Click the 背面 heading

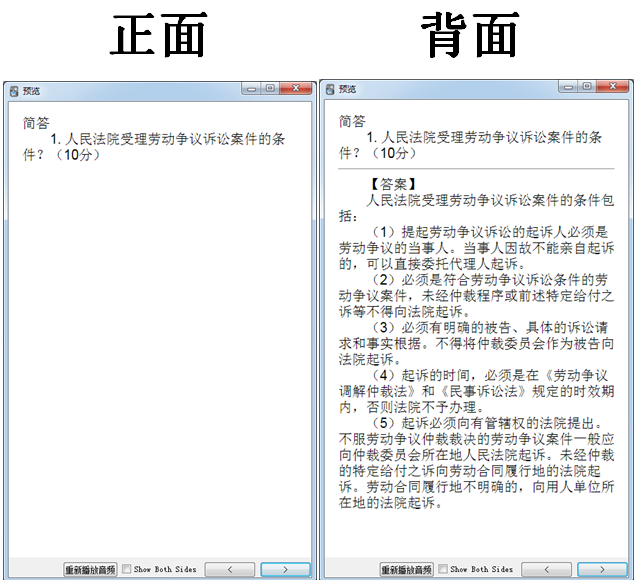pos(470,35)
